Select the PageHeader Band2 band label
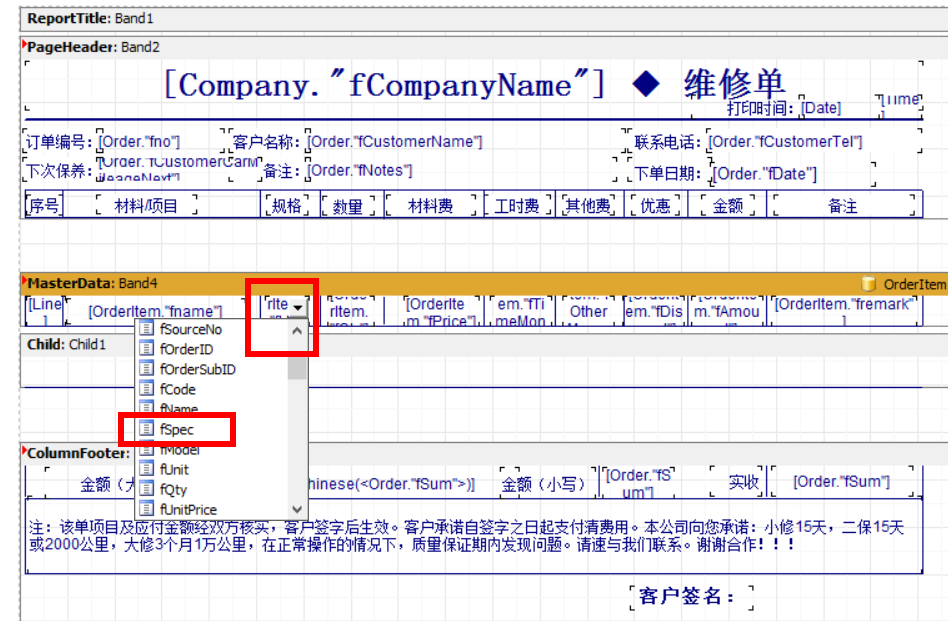This screenshot has width=948, height=621. click(93, 47)
